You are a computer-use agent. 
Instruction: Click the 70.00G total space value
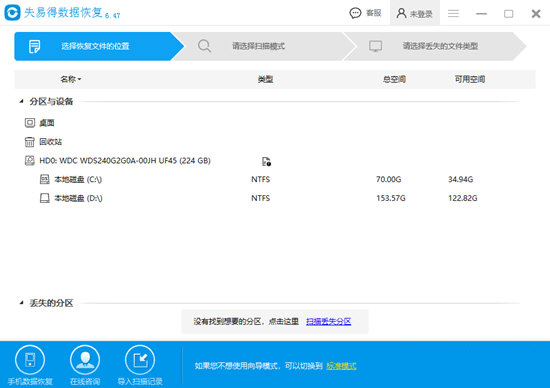tap(389, 180)
